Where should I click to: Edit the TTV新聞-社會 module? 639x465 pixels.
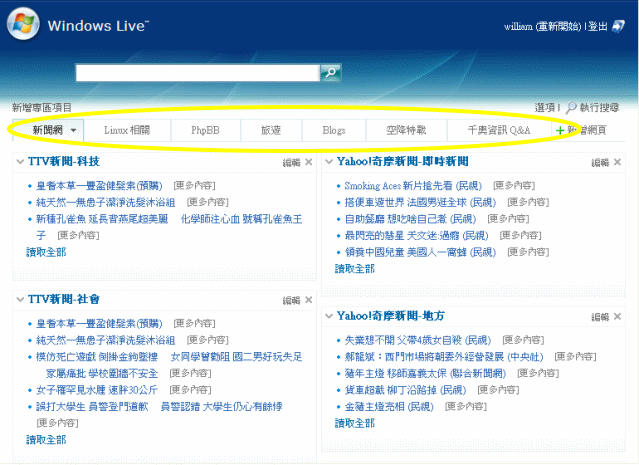(291, 300)
